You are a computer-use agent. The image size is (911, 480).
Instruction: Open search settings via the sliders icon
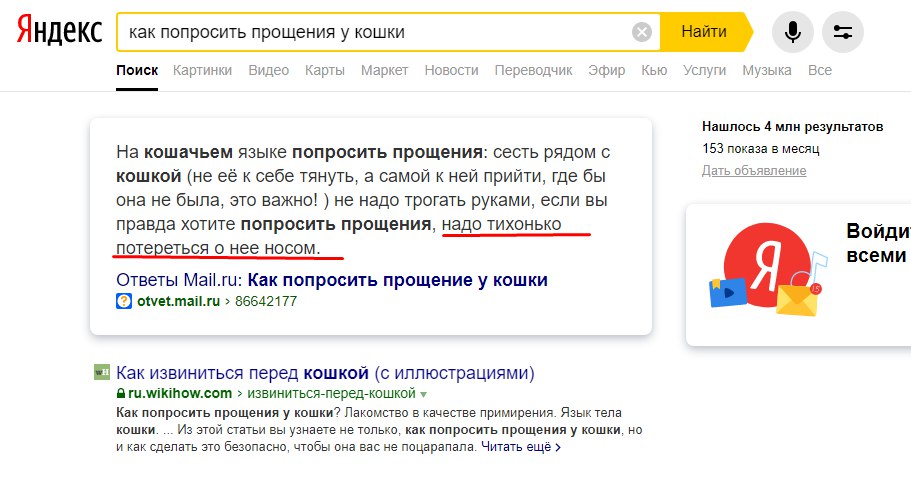pyautogui.click(x=842, y=32)
